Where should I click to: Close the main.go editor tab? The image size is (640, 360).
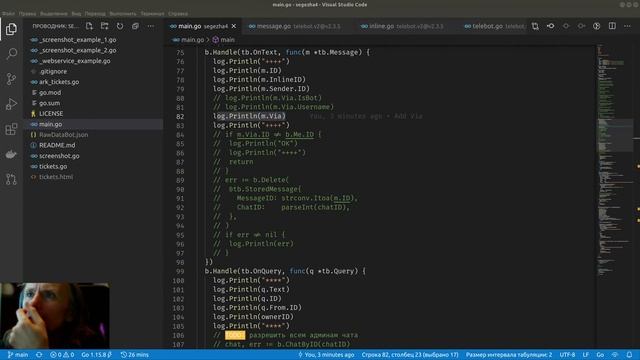(234, 26)
